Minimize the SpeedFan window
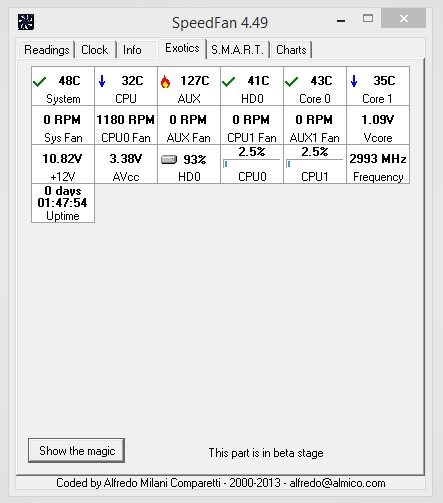Screen dimensions: 443x503 point(341,21)
